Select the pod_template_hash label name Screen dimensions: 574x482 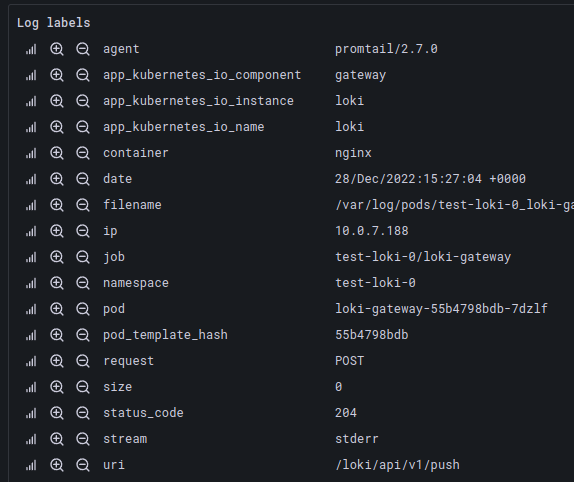coord(165,335)
